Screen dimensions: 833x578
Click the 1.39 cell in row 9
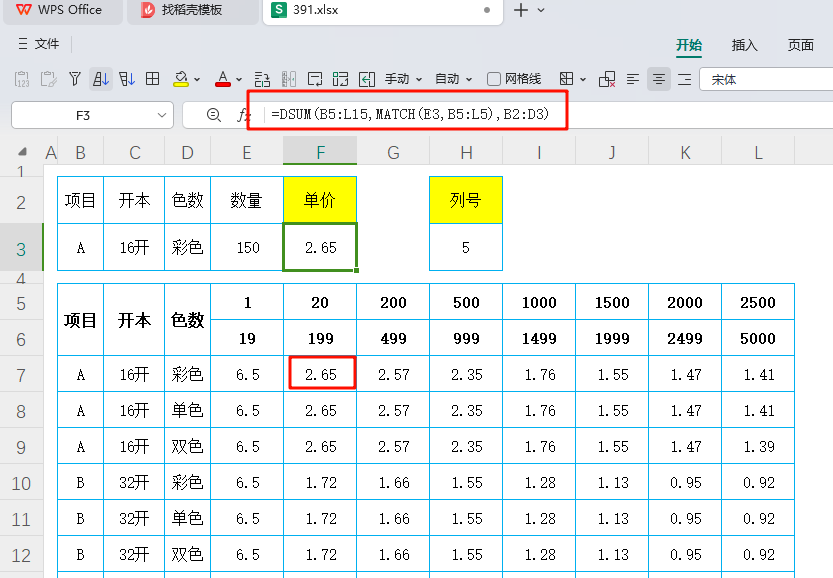[x=758, y=447]
